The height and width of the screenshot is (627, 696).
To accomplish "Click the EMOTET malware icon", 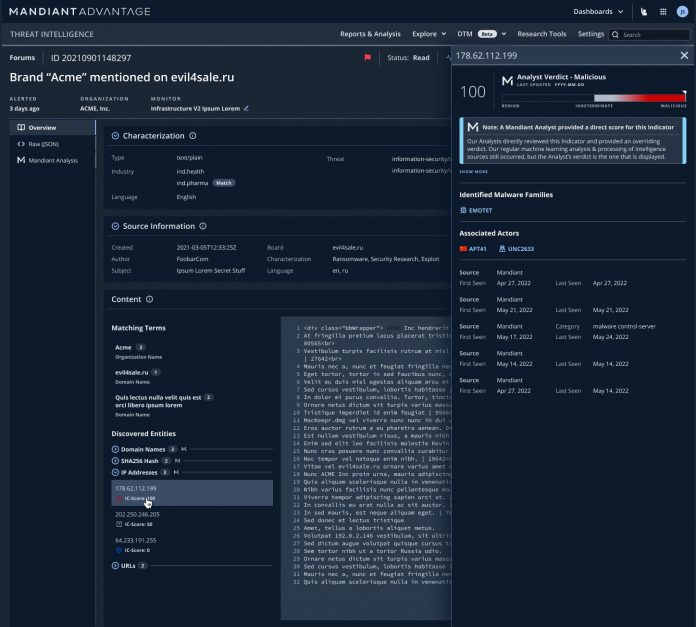I will pos(463,210).
